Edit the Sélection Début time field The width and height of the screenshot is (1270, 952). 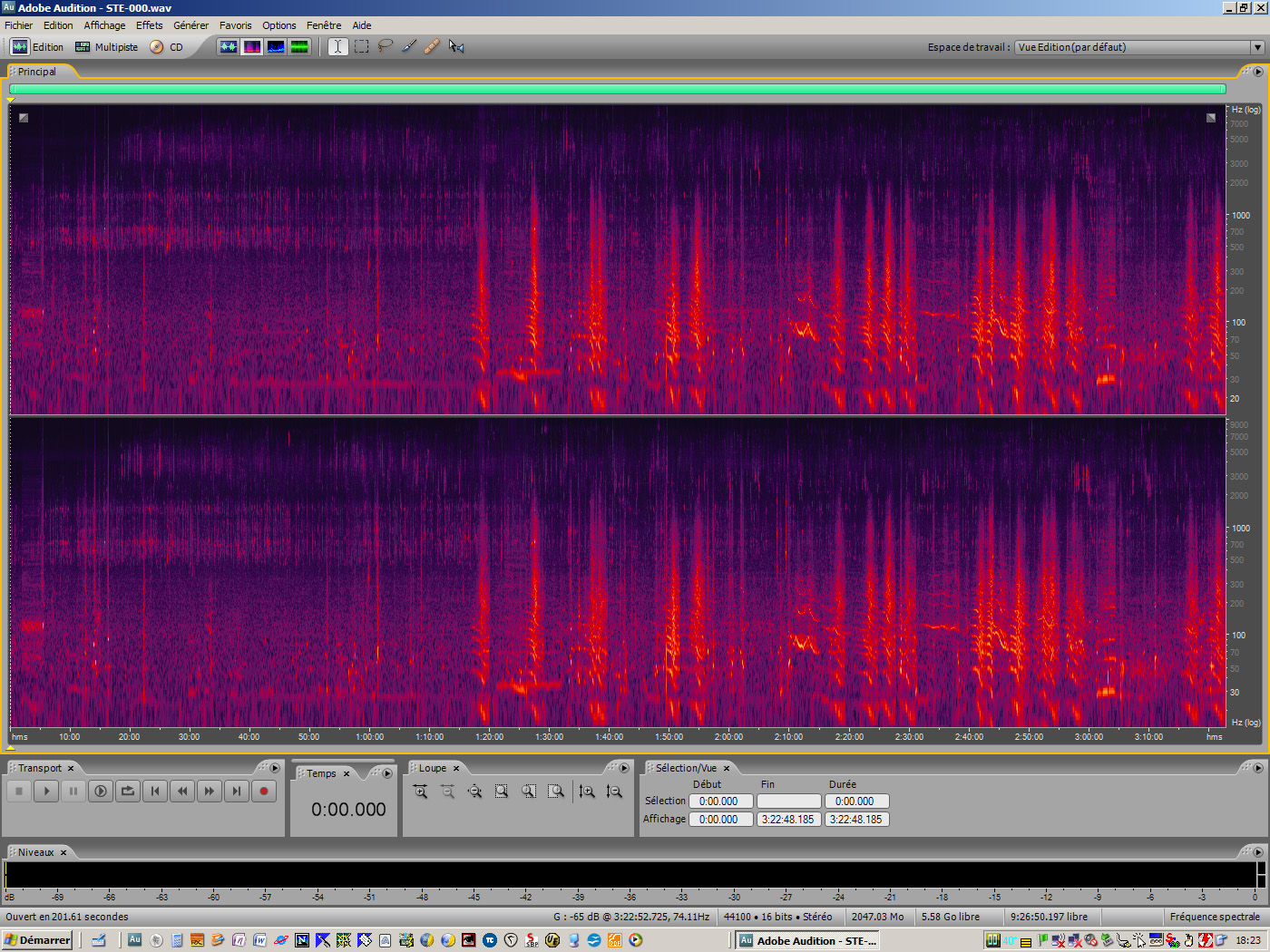721,801
